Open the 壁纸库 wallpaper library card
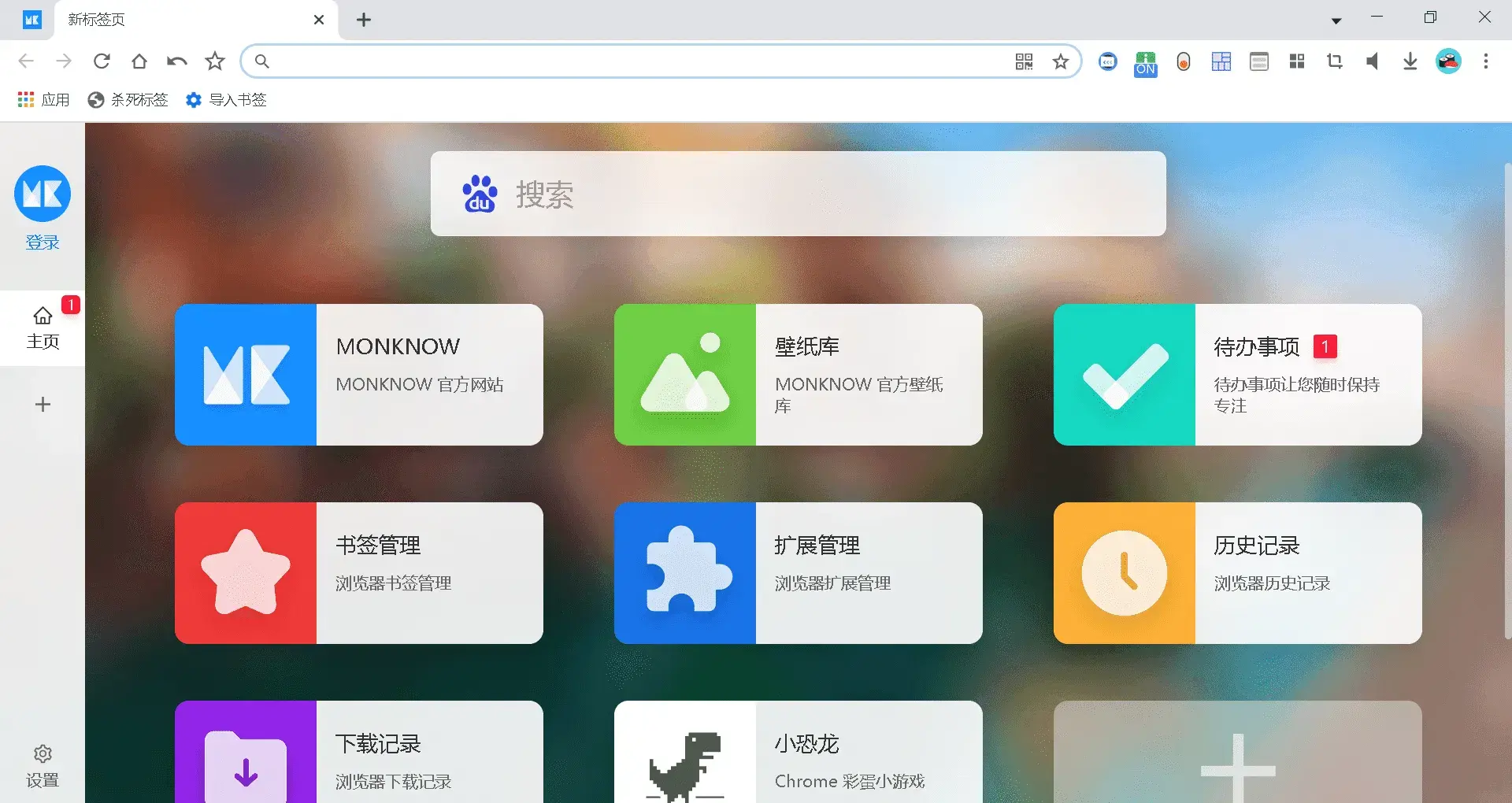 pyautogui.click(x=799, y=375)
